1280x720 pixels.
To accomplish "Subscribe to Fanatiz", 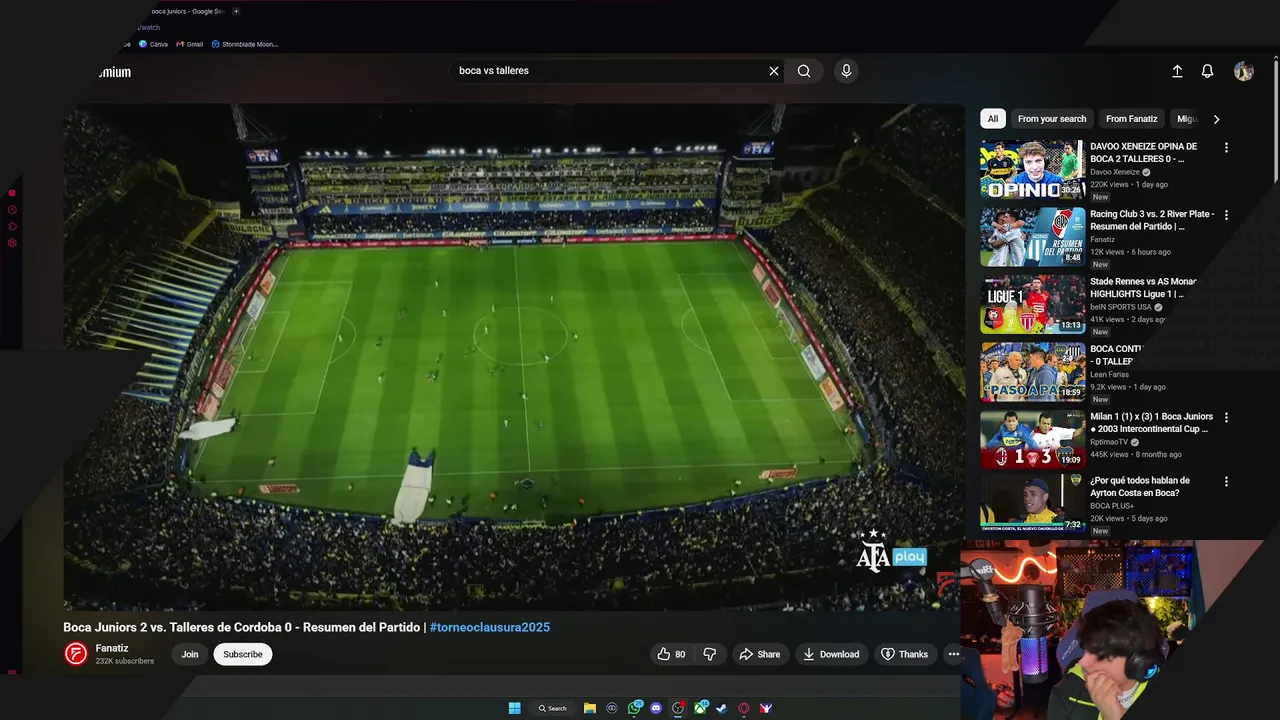I will tap(242, 654).
